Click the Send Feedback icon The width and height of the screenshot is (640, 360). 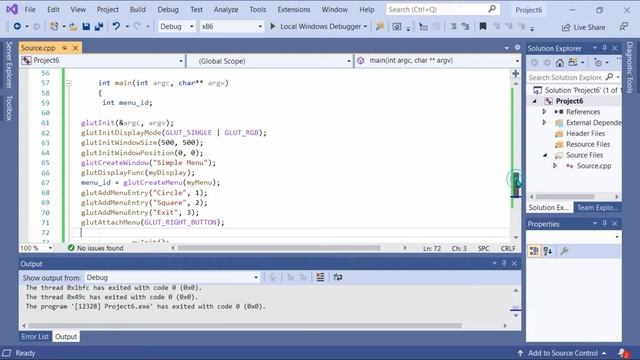(x=624, y=27)
